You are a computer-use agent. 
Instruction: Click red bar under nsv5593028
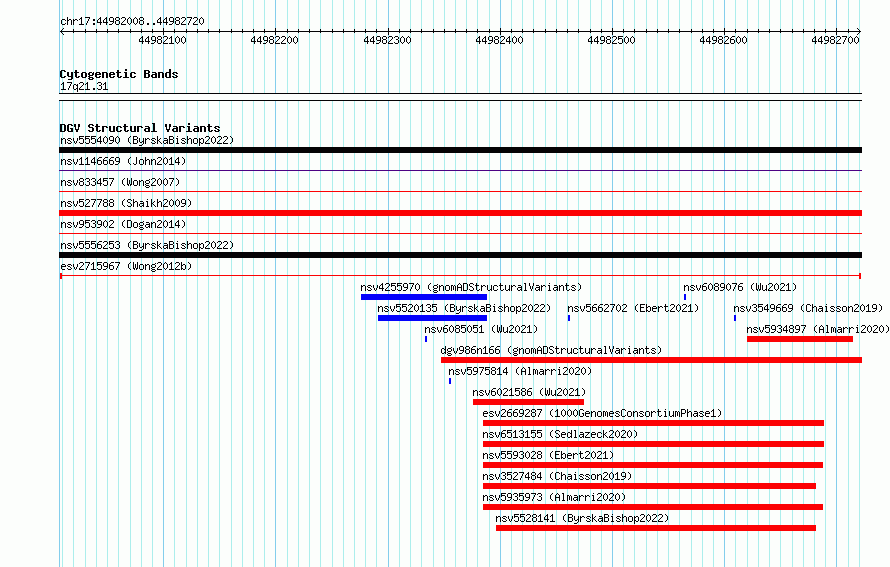(x=653, y=465)
